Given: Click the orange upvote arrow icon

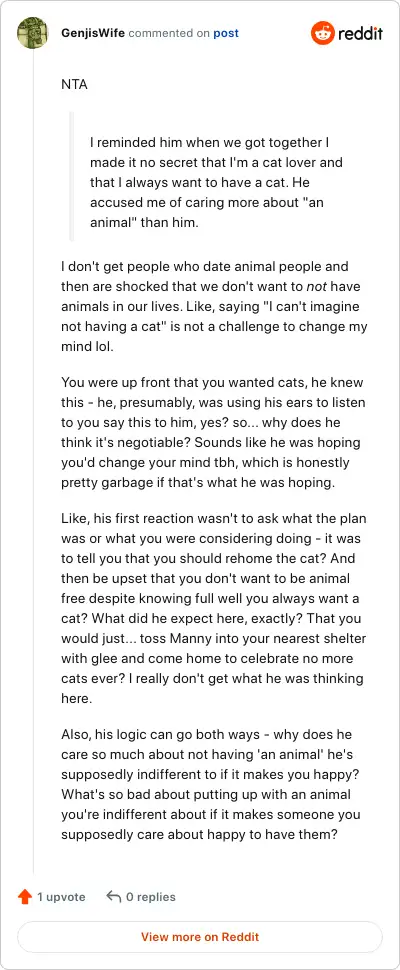Looking at the screenshot, I should pyautogui.click(x=25, y=897).
